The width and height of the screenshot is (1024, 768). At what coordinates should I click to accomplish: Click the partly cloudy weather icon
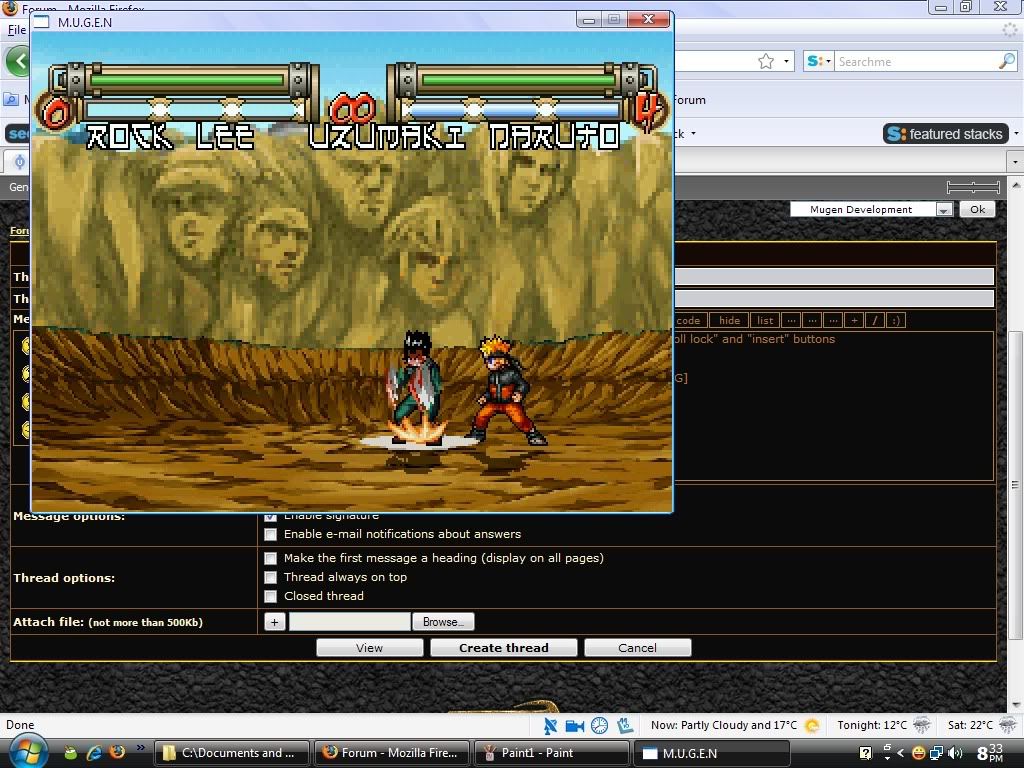coord(812,726)
